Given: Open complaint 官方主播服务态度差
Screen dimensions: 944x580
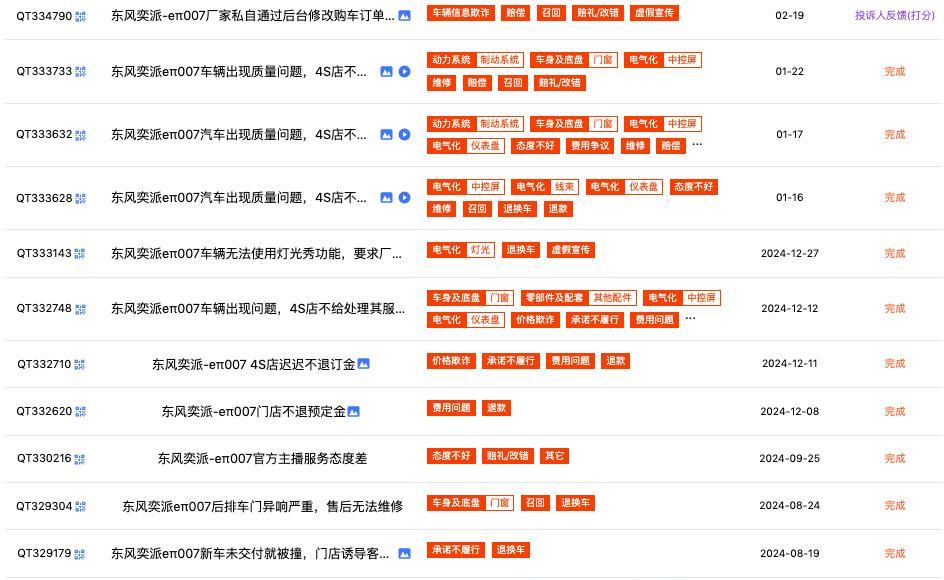Looking at the screenshot, I should (x=262, y=459).
